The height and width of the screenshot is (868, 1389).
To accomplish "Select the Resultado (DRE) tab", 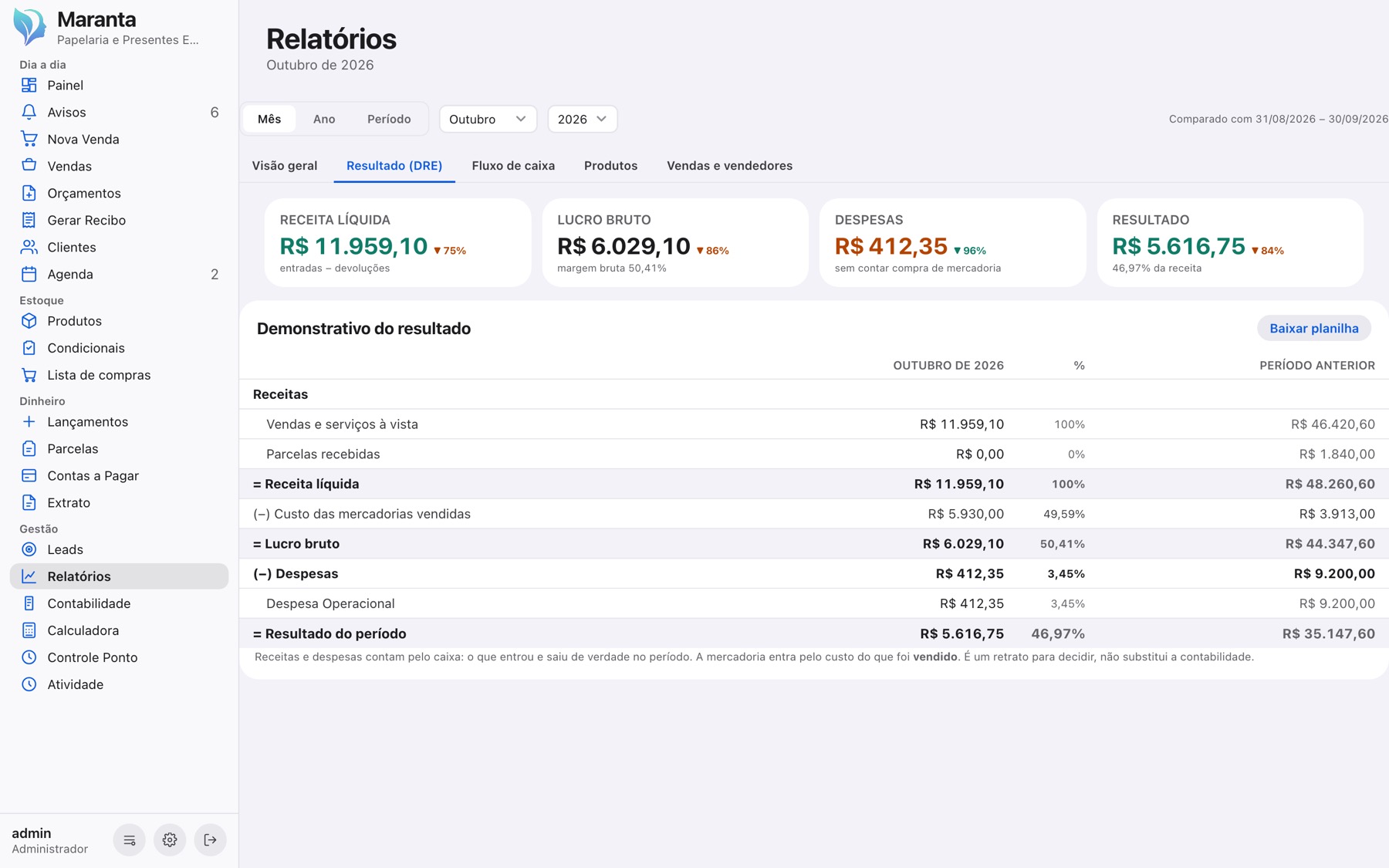I will [394, 166].
